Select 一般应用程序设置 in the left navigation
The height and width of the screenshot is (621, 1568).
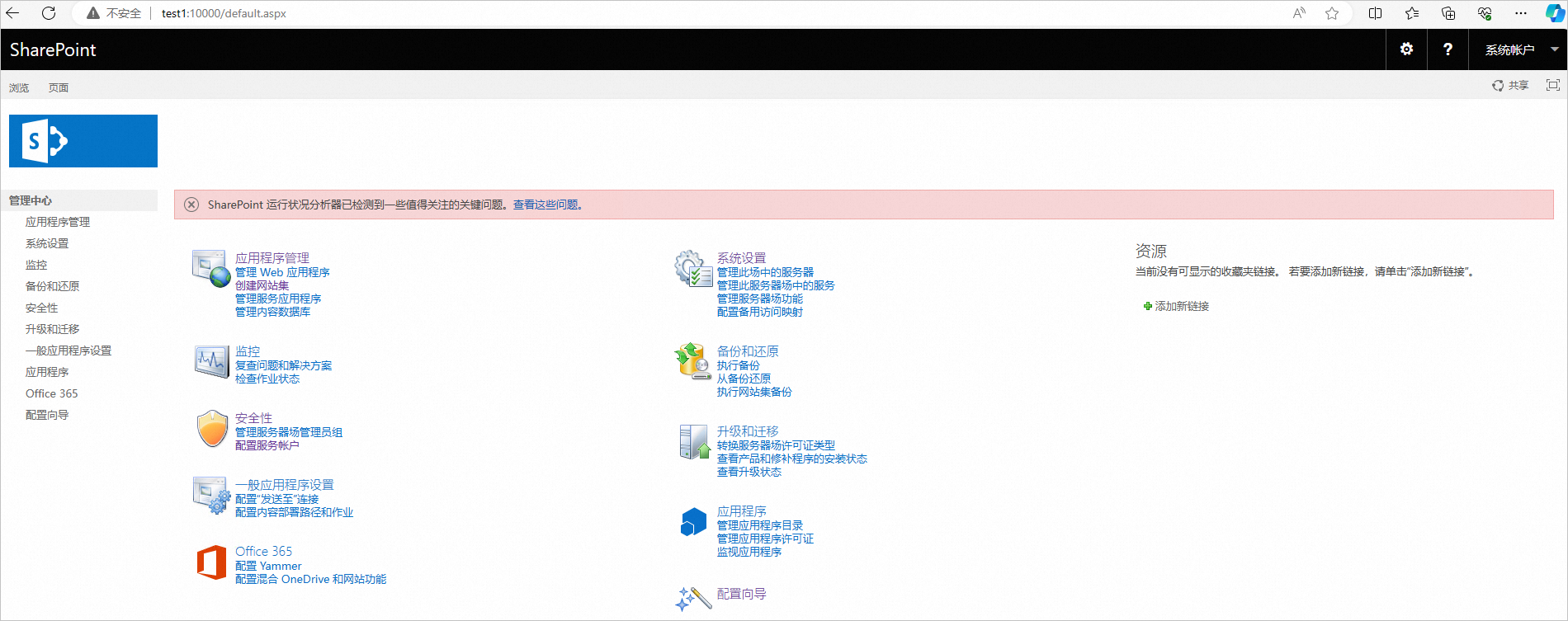pyautogui.click(x=68, y=350)
